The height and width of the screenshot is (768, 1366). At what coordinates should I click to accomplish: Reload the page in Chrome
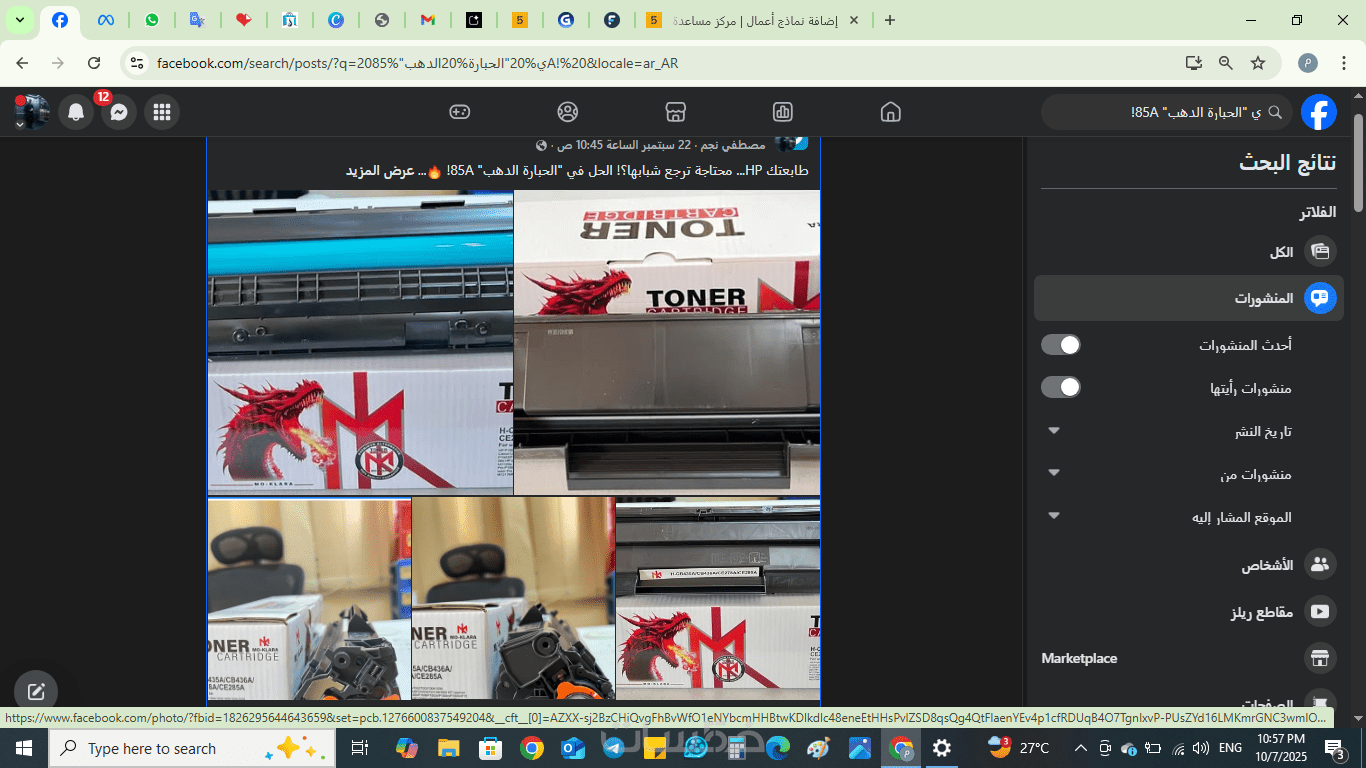(x=94, y=63)
